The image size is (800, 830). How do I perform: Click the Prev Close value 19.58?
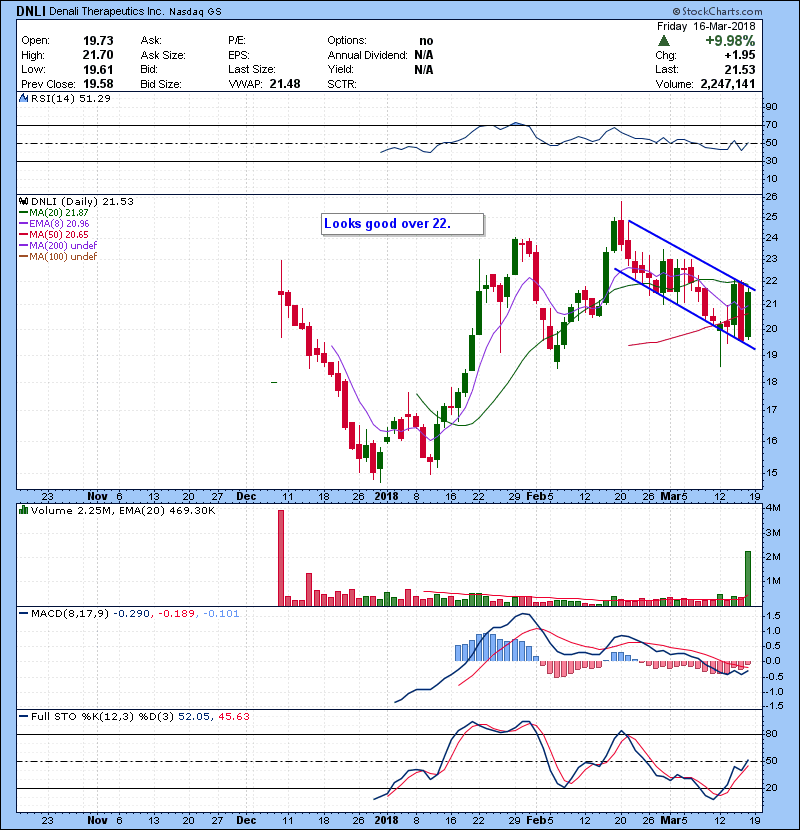point(98,84)
